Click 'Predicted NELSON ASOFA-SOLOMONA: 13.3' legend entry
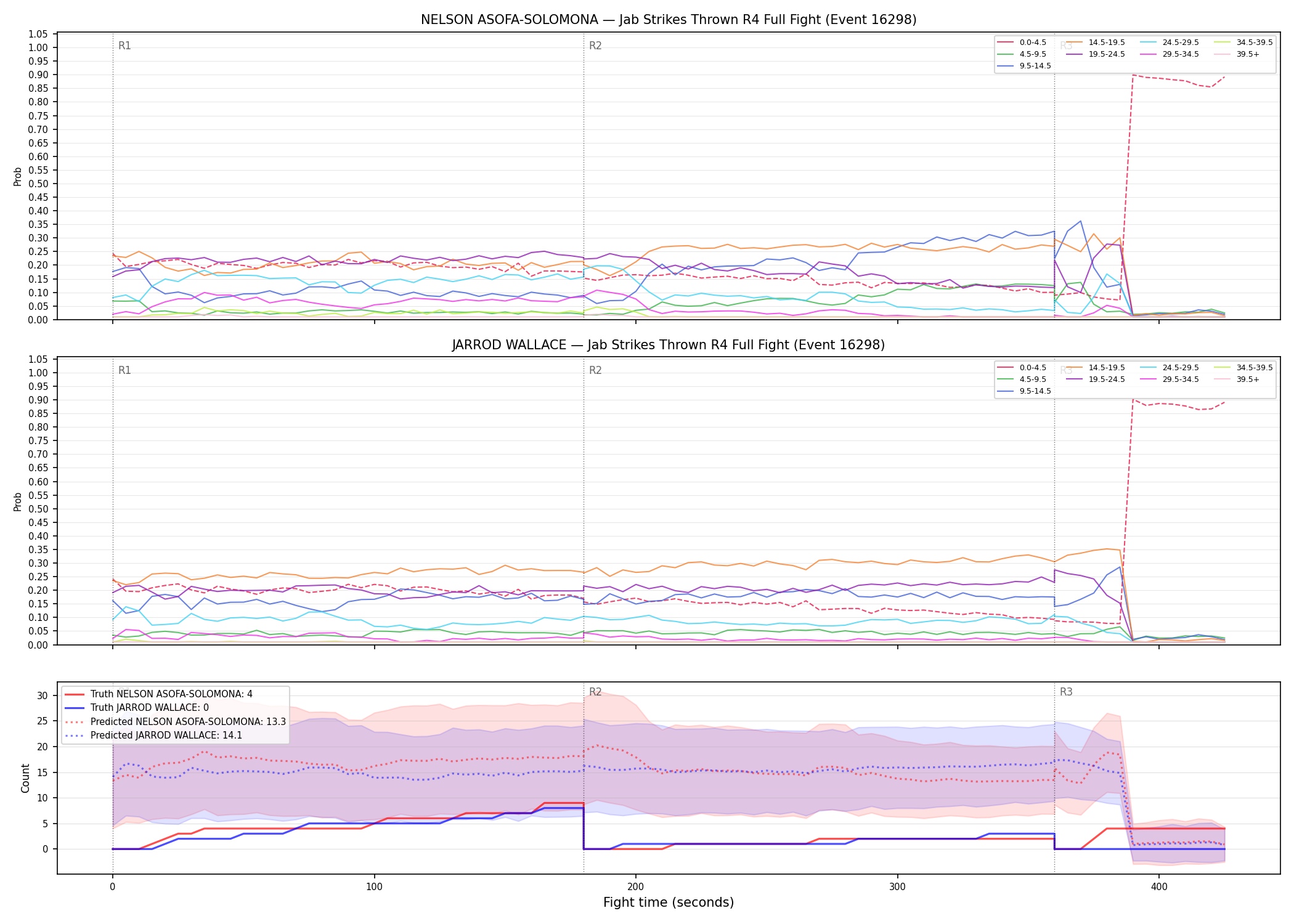 coord(175,721)
